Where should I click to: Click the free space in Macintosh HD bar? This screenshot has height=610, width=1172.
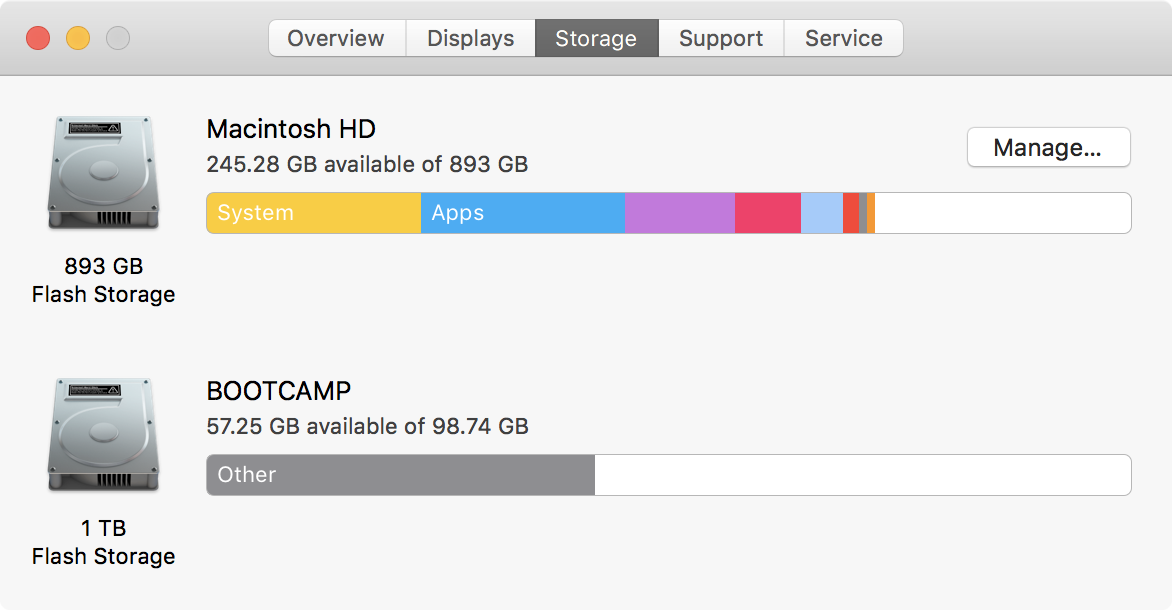pos(1000,213)
